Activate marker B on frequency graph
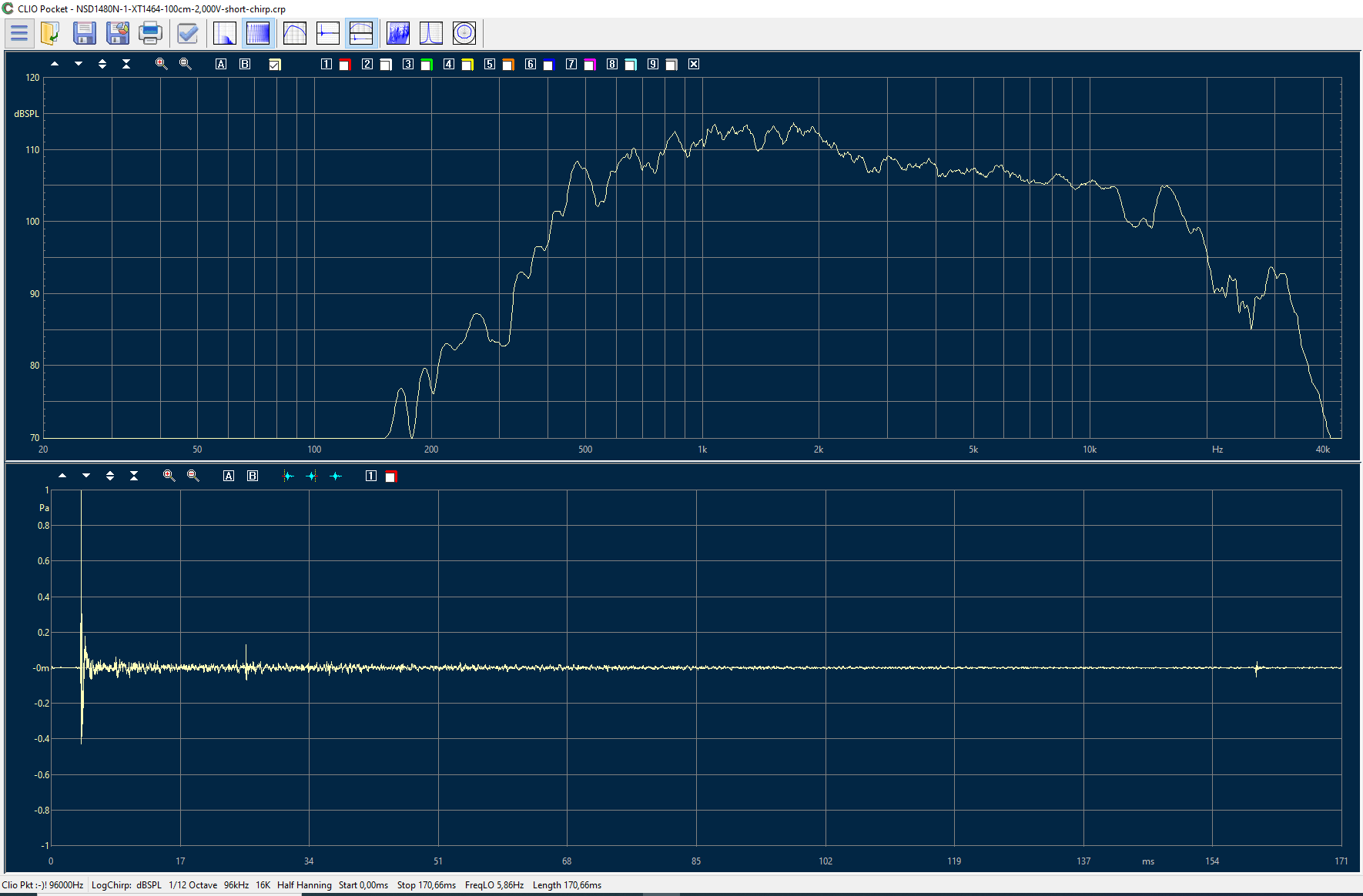The width and height of the screenshot is (1363, 896). (x=245, y=64)
